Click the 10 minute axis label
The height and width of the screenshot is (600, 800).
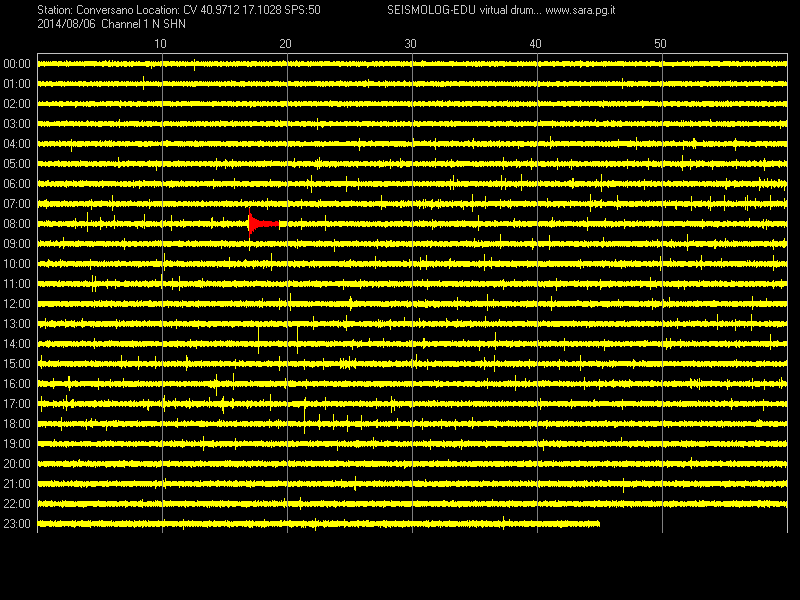(160, 44)
